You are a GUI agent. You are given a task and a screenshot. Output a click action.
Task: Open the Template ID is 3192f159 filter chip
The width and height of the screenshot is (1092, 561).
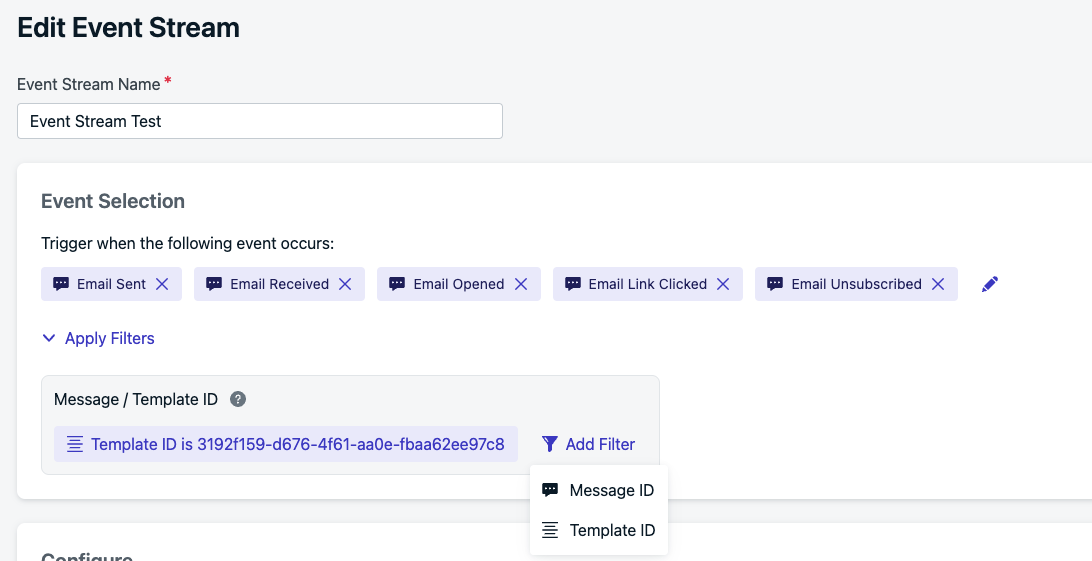[286, 444]
